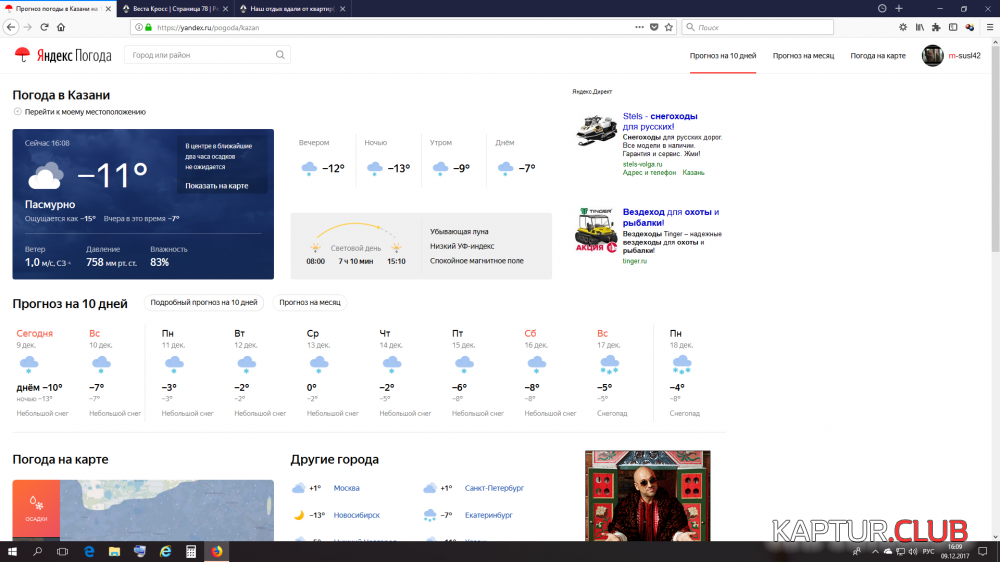Click the m-susl42 username

tap(964, 55)
